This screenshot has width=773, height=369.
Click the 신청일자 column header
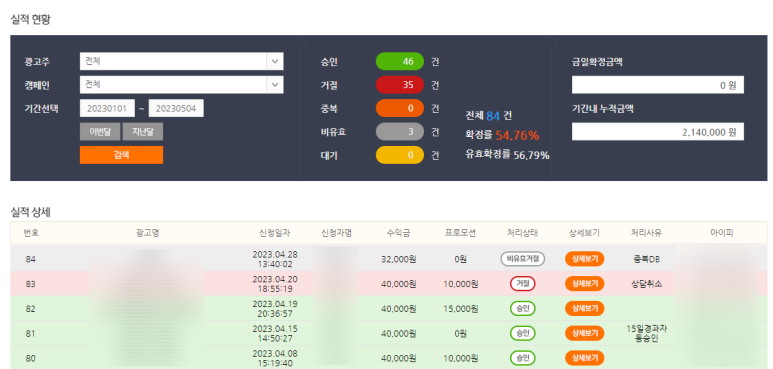(275, 233)
